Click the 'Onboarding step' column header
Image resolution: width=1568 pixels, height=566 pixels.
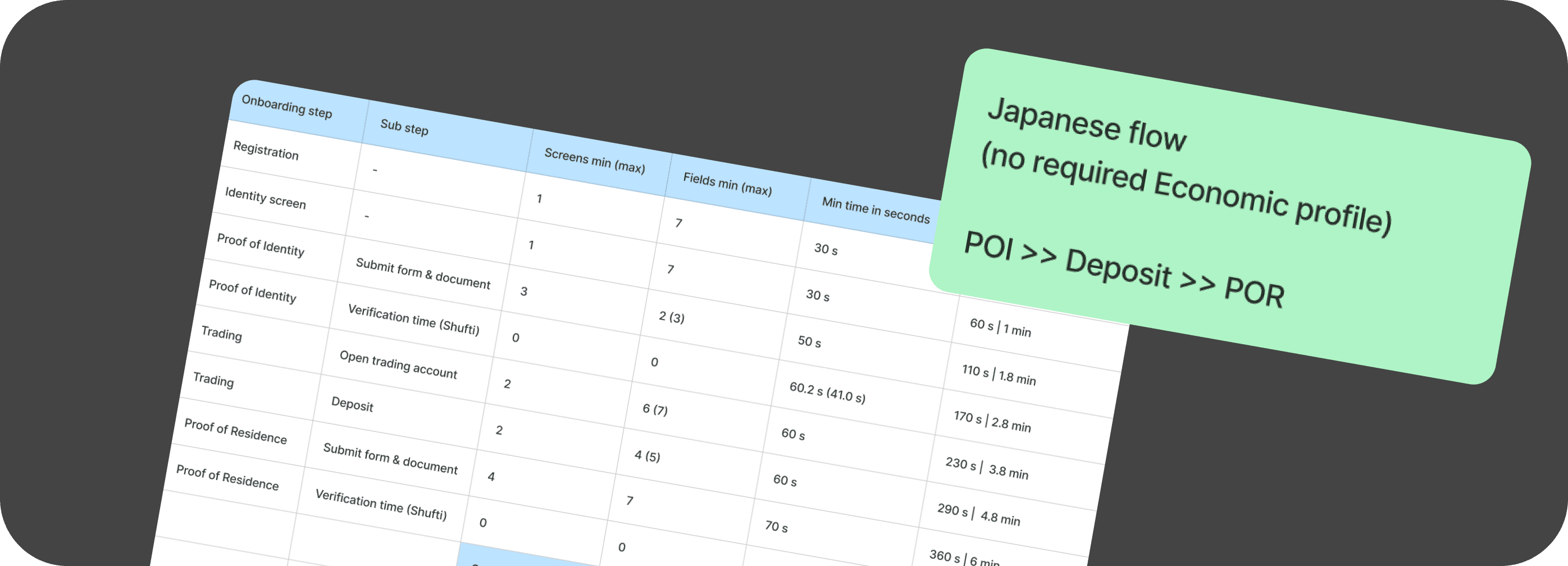tap(286, 107)
